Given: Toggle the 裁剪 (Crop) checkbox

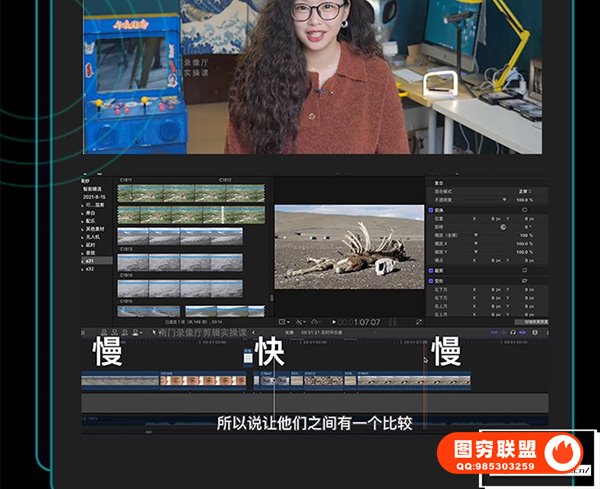Looking at the screenshot, I should pyautogui.click(x=429, y=270).
